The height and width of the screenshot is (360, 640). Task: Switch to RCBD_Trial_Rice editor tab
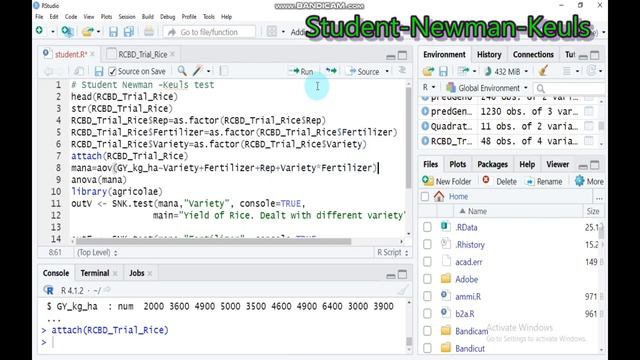tap(142, 54)
